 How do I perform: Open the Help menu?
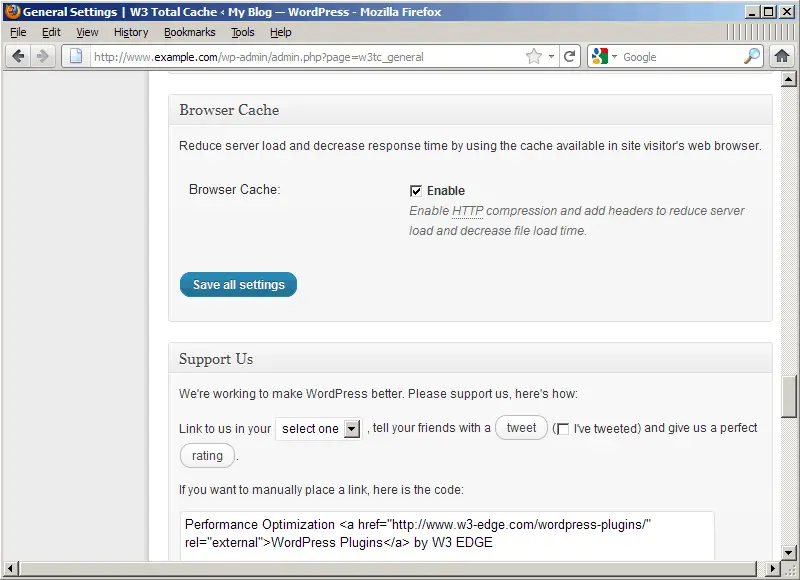281,32
